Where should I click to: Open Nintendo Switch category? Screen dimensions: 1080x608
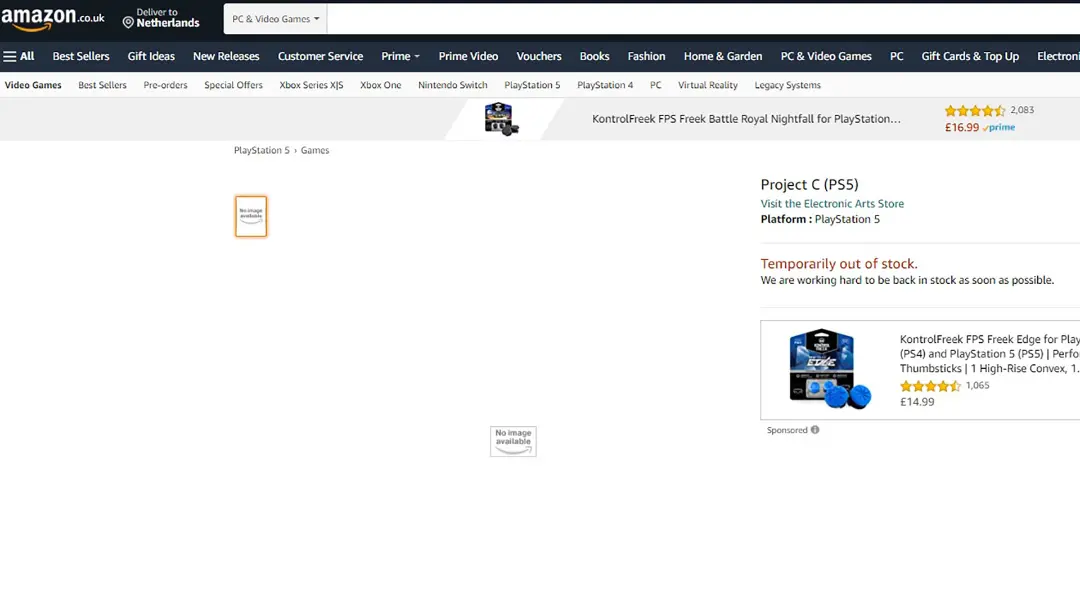[453, 85]
